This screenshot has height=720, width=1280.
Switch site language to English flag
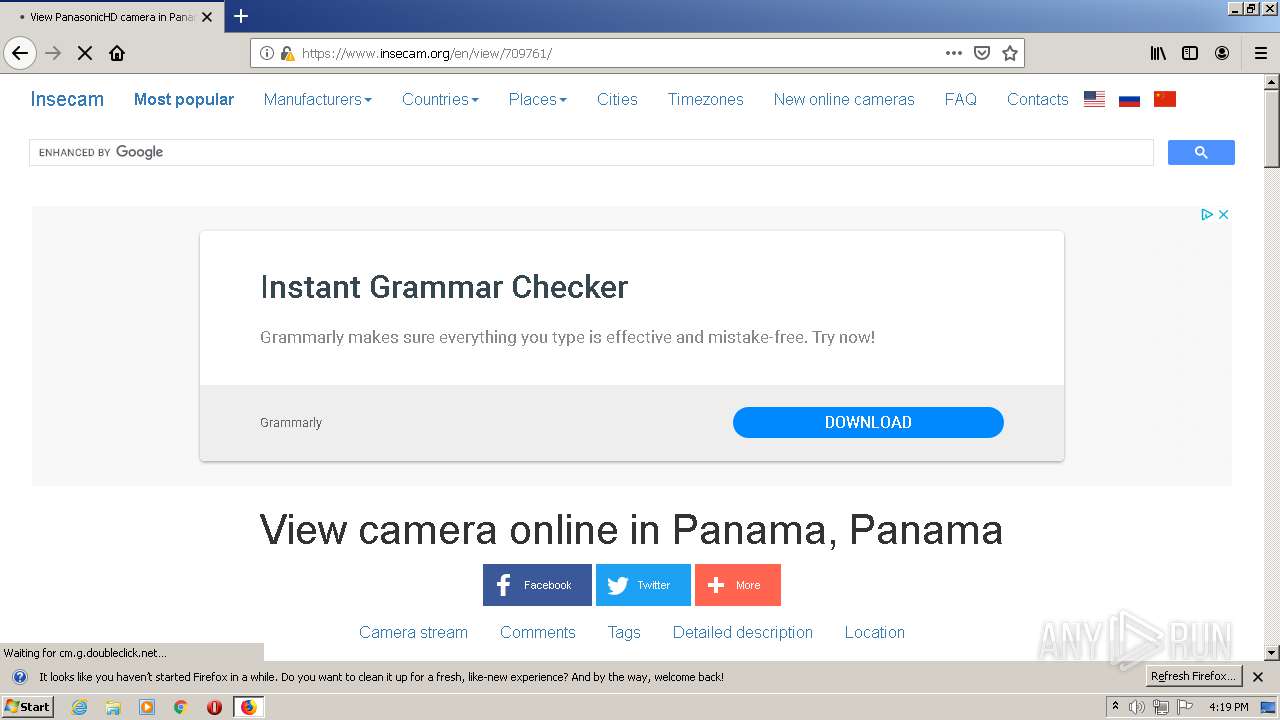(x=1095, y=99)
